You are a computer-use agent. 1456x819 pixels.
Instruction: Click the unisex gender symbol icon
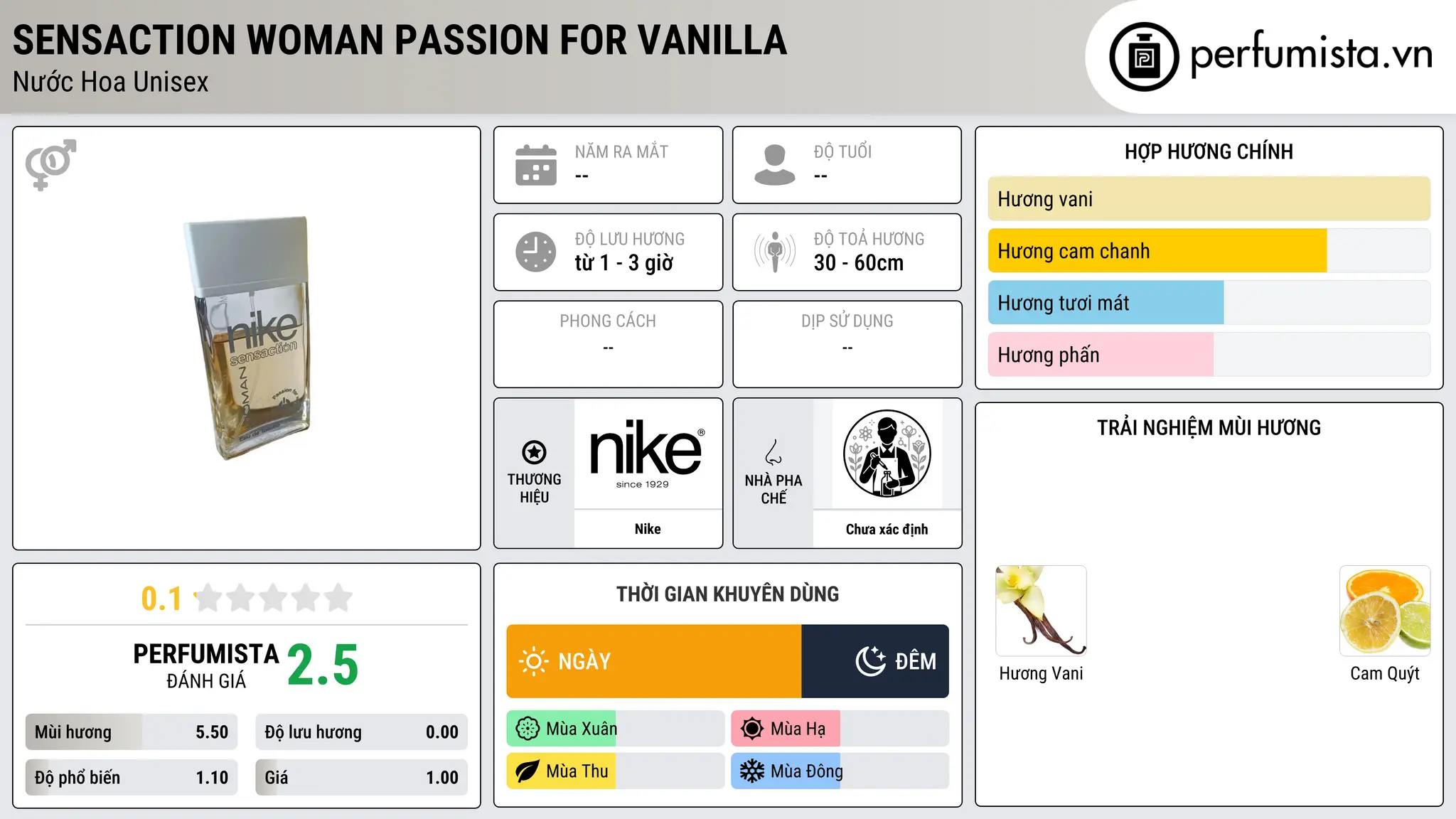pyautogui.click(x=50, y=164)
